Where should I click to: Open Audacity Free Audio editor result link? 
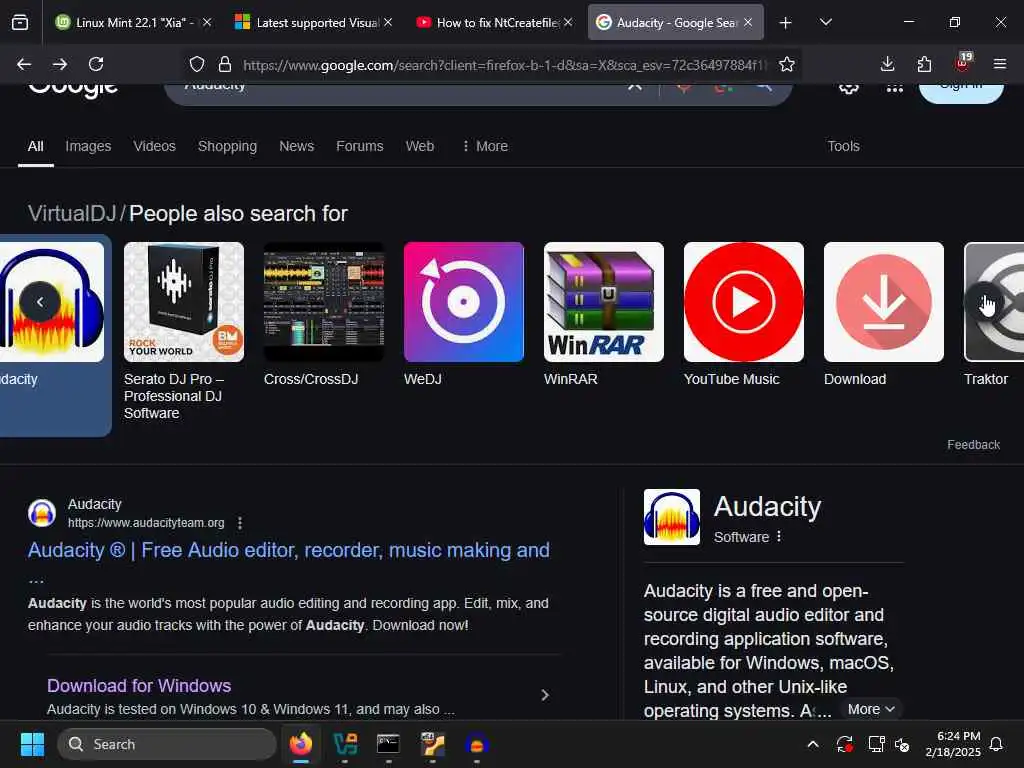tap(289, 551)
